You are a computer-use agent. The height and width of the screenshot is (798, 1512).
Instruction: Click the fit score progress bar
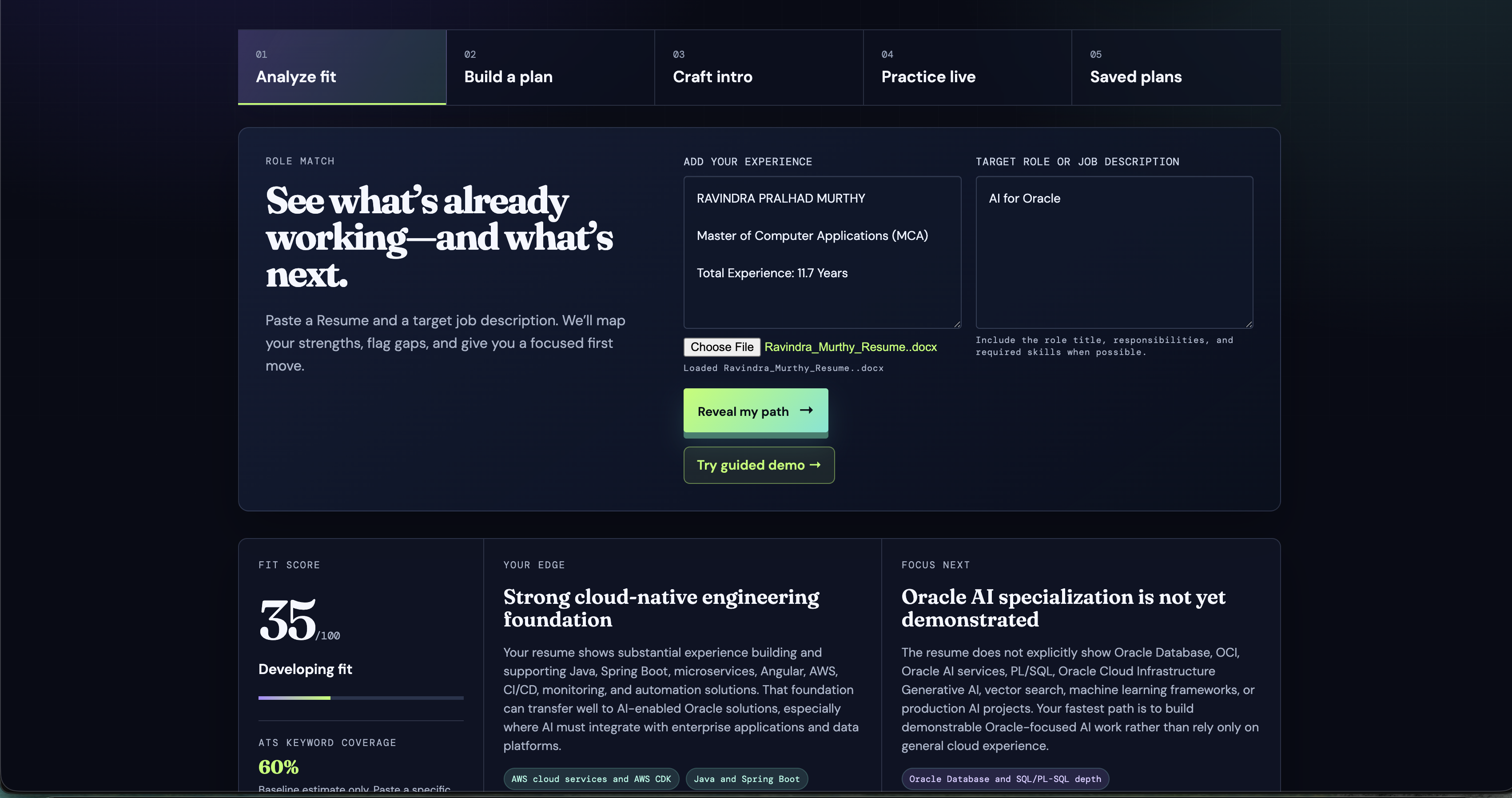pyautogui.click(x=361, y=698)
